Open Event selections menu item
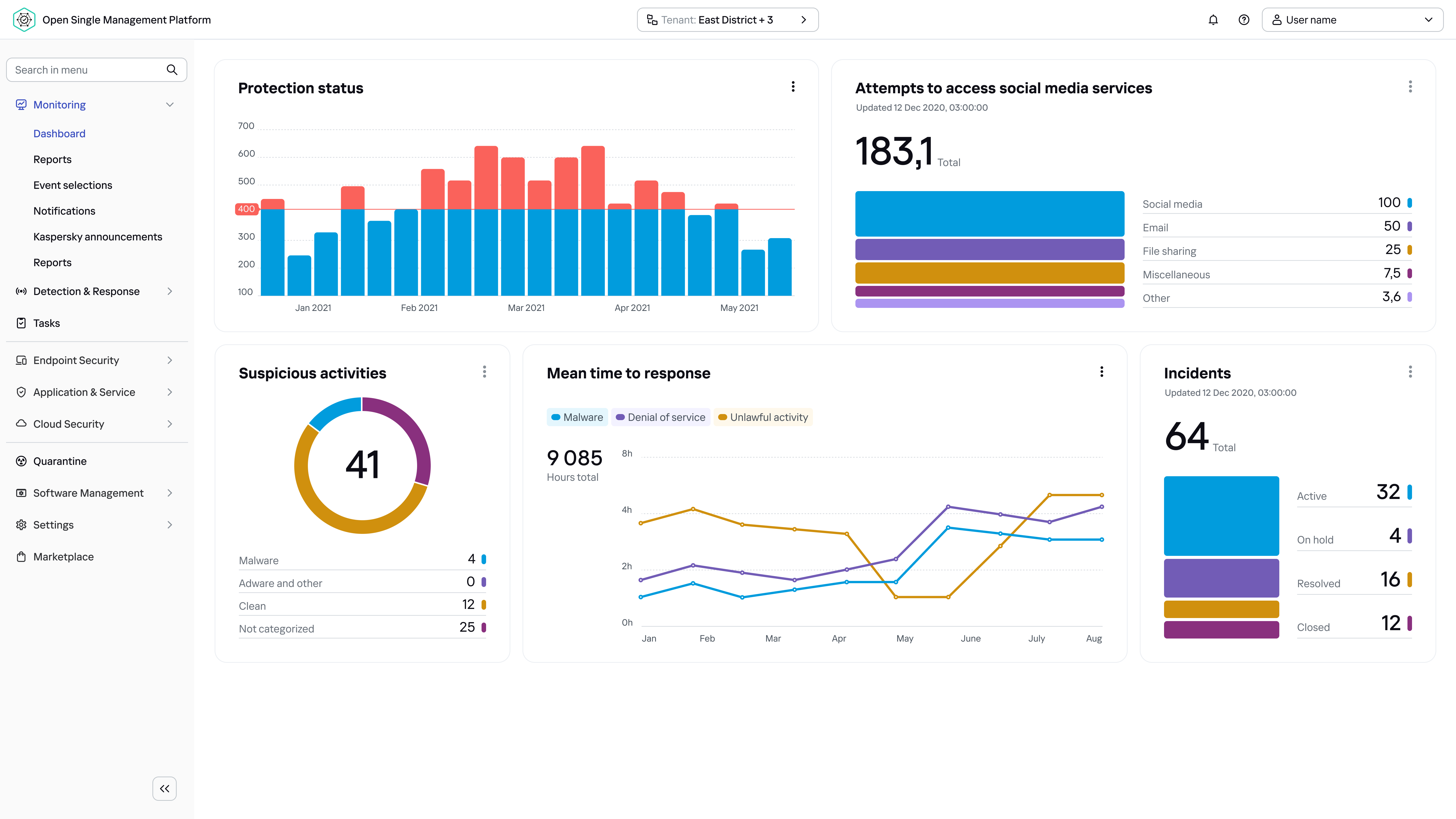1456x819 pixels. [x=72, y=185]
